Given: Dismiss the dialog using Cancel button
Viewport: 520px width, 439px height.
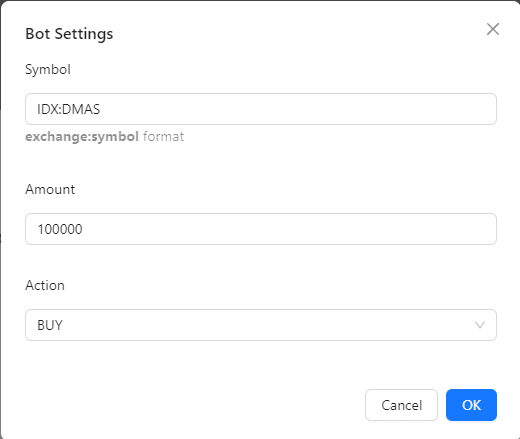Looking at the screenshot, I should pos(401,405).
